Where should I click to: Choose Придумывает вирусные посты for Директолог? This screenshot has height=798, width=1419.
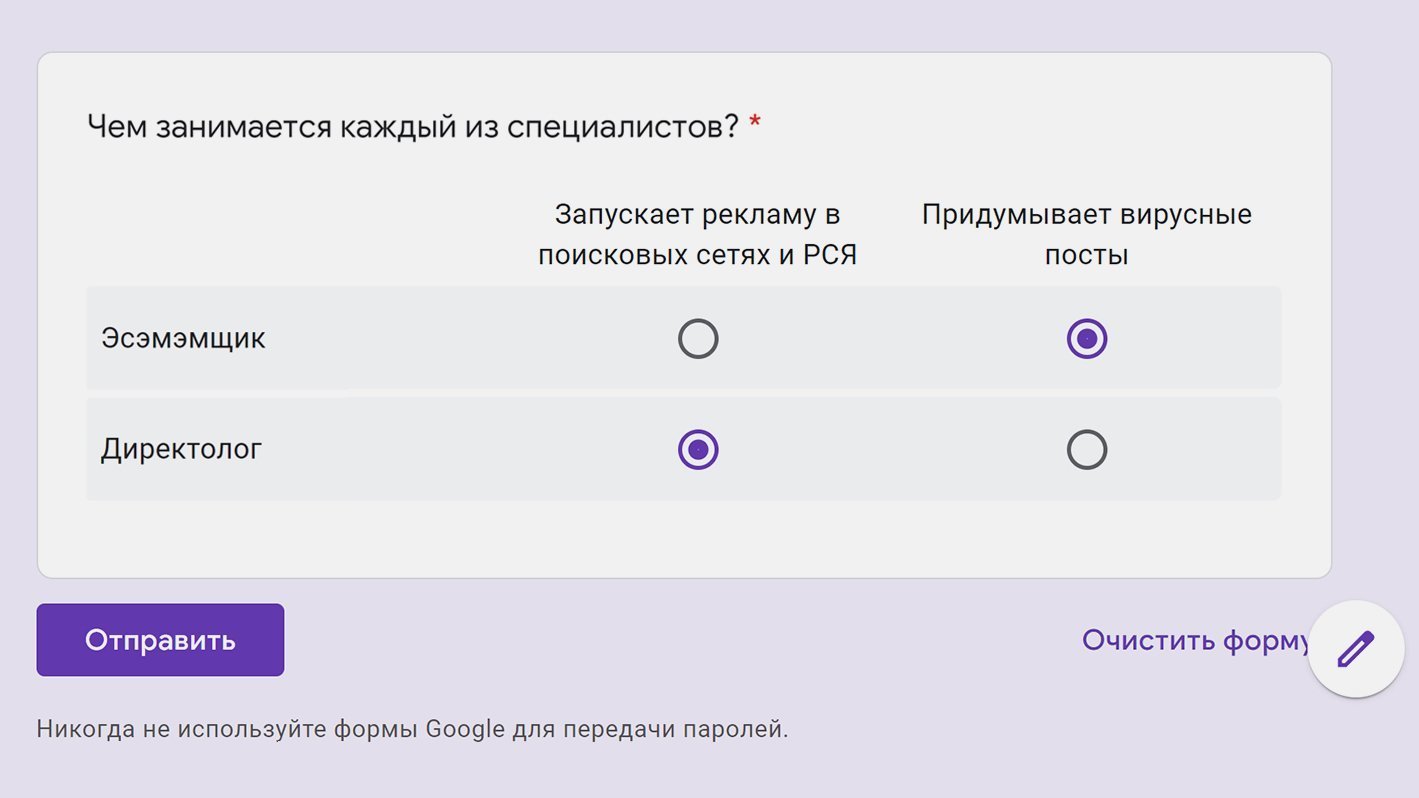coord(1087,450)
